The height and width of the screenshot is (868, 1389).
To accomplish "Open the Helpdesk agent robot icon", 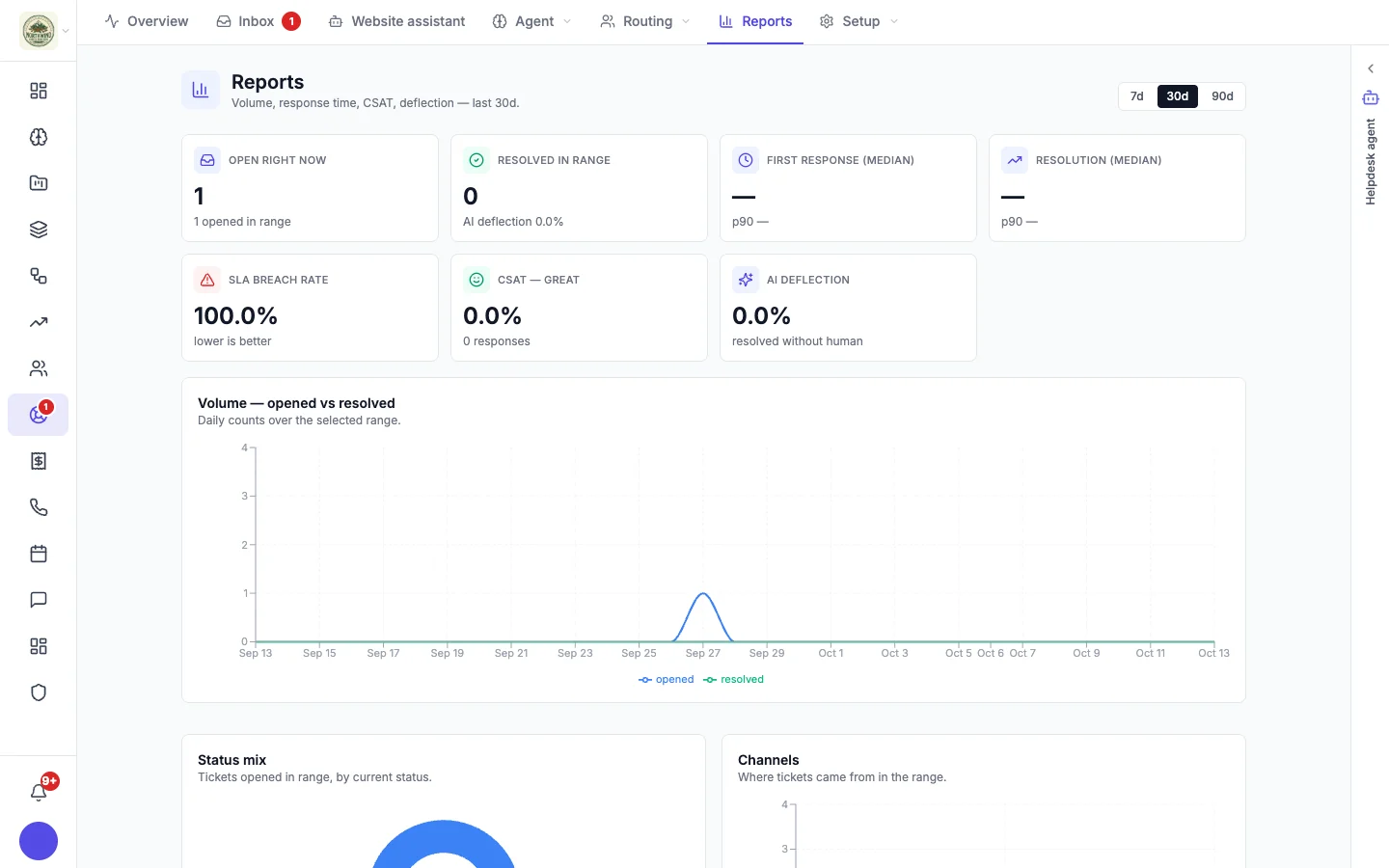I will pyautogui.click(x=1371, y=97).
